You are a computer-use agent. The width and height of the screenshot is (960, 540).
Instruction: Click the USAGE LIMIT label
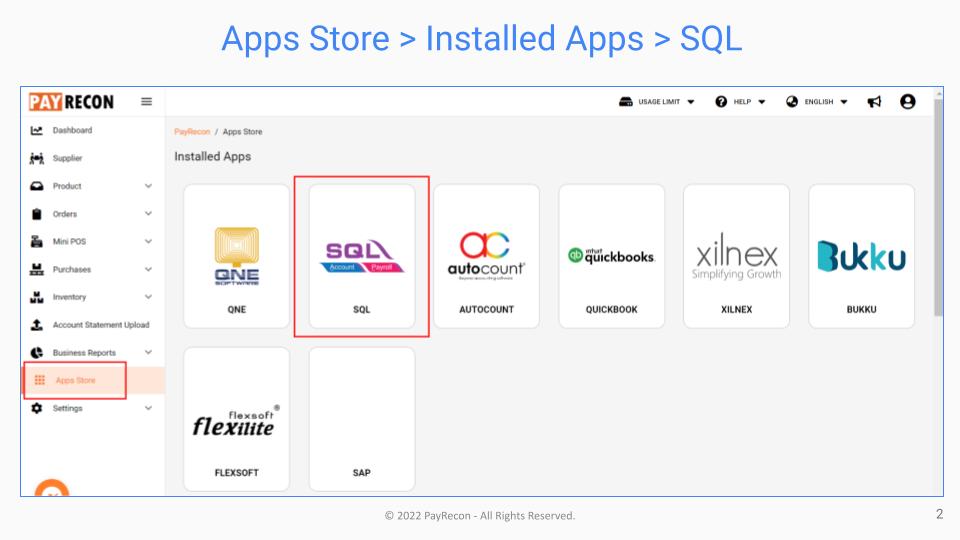659,102
